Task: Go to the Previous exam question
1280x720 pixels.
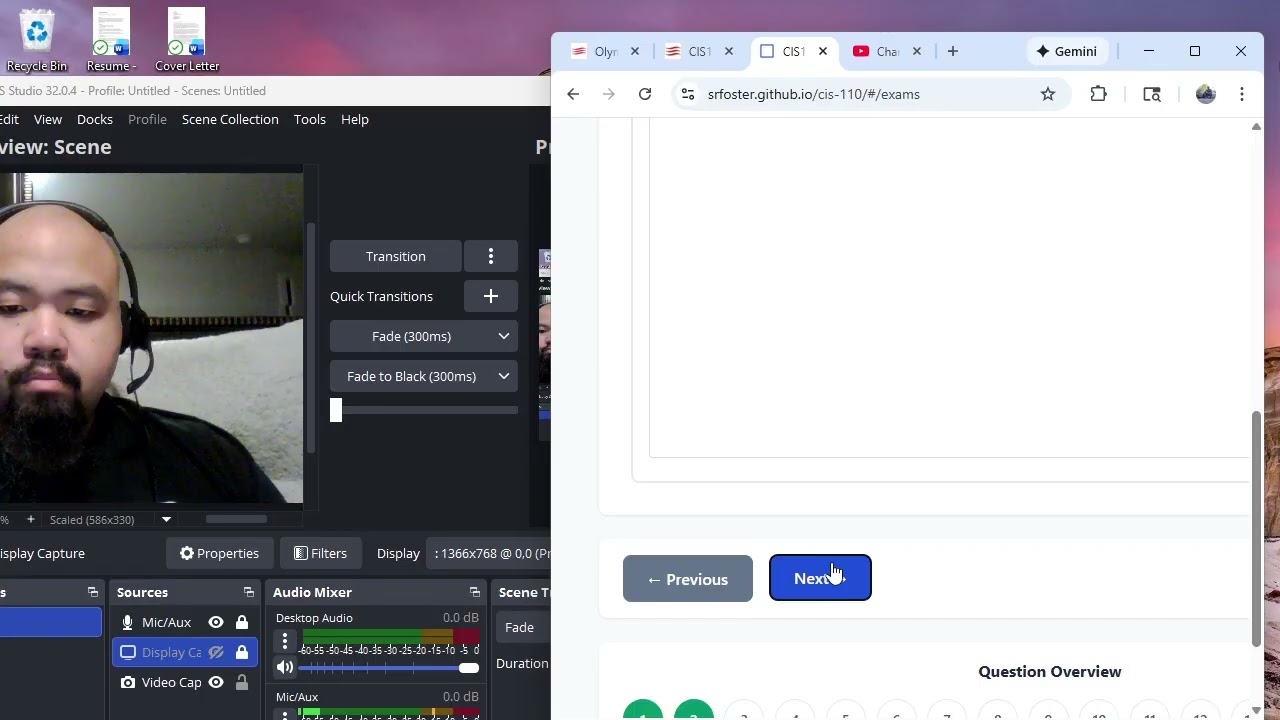Action: click(x=688, y=579)
